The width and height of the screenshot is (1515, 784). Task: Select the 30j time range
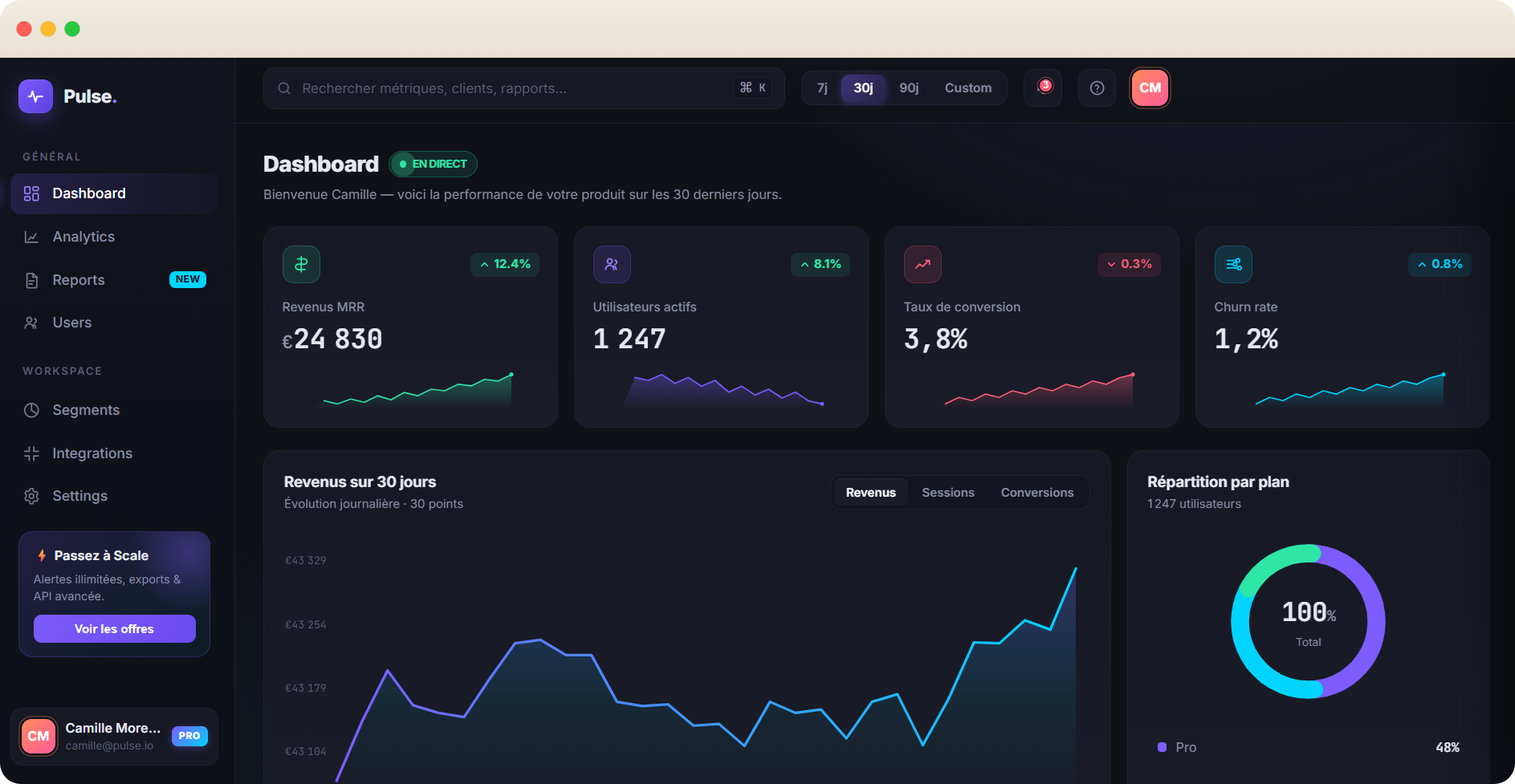tap(863, 87)
